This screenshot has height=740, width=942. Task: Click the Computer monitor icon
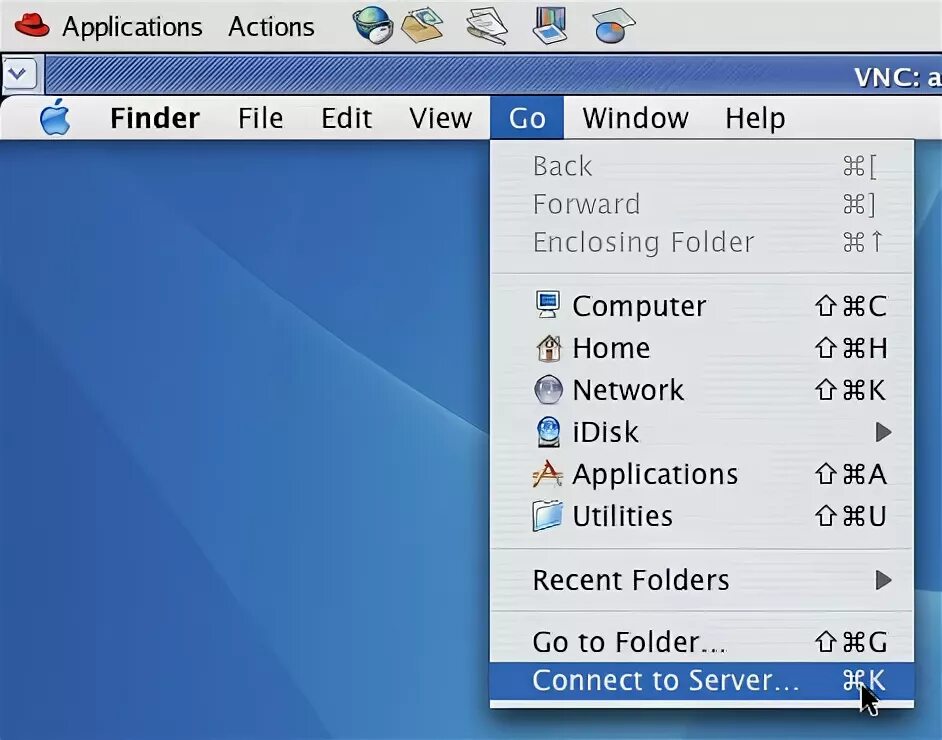click(x=548, y=305)
